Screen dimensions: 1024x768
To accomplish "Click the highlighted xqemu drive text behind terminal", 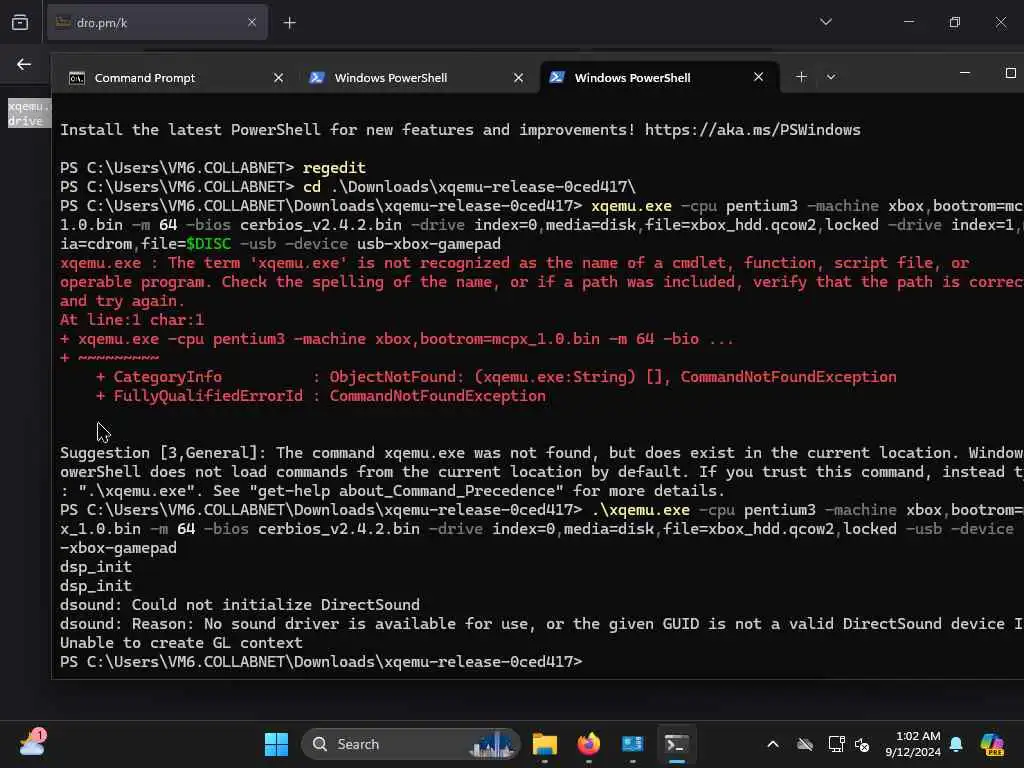I will [x=27, y=114].
